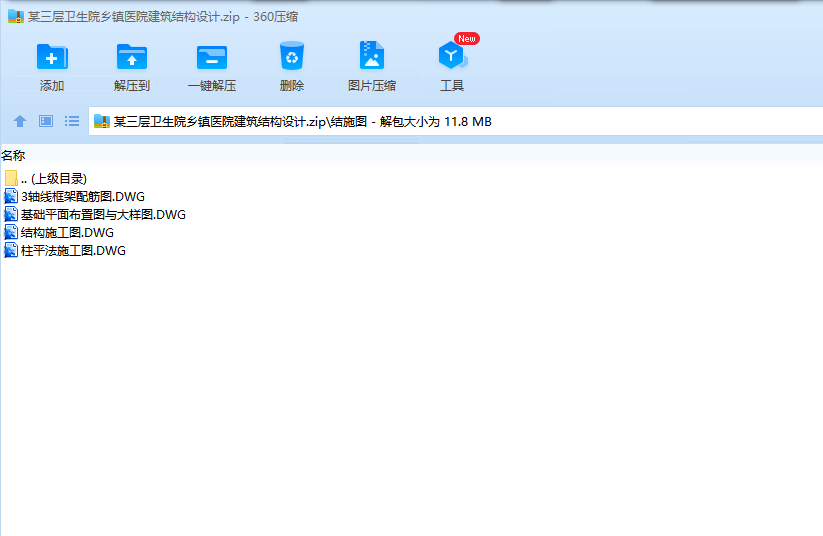823x536 pixels.
Task: Open the 工具 (Tools) icon with New badge
Action: [452, 56]
